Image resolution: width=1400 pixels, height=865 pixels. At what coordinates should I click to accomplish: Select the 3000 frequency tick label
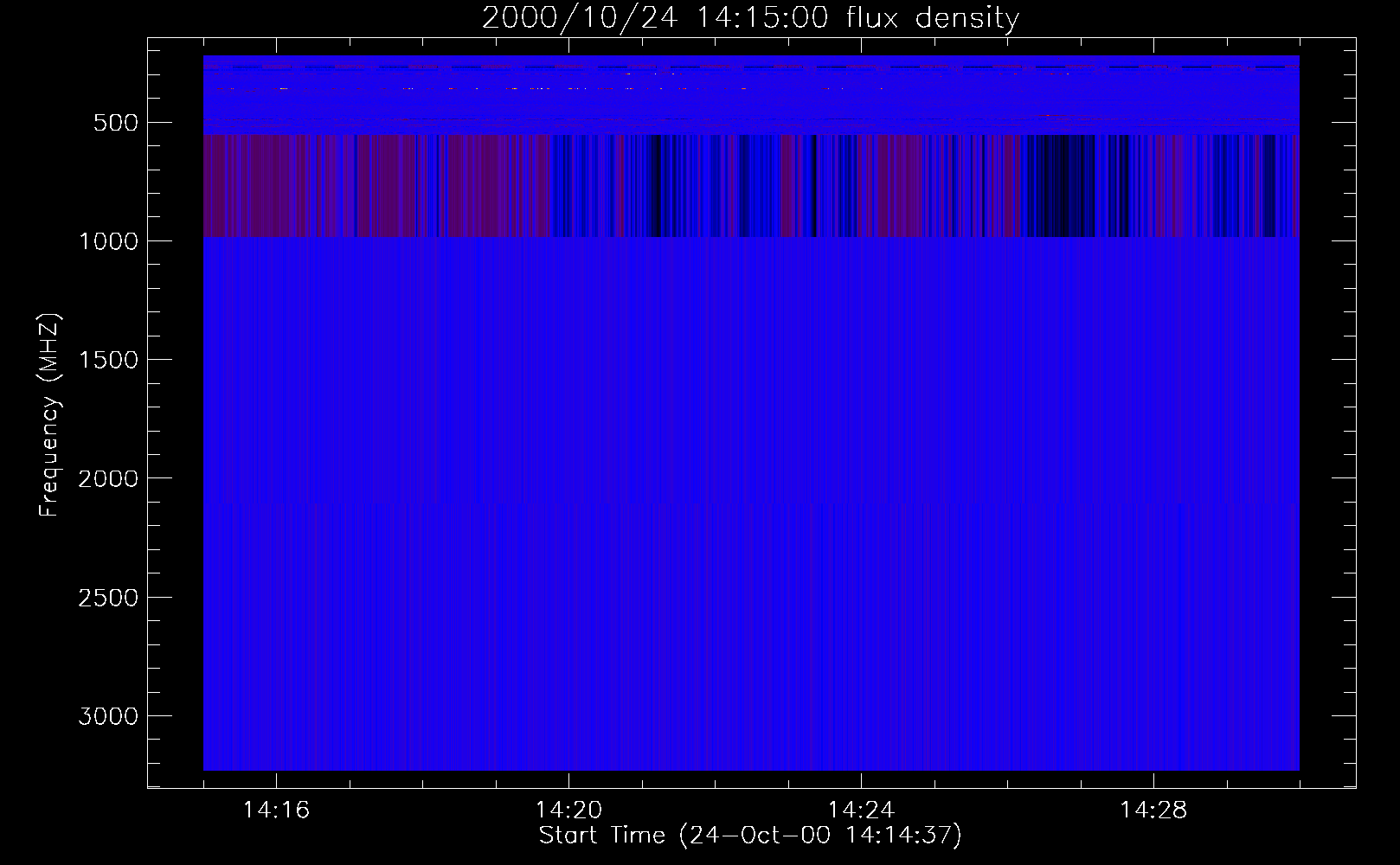click(x=108, y=716)
